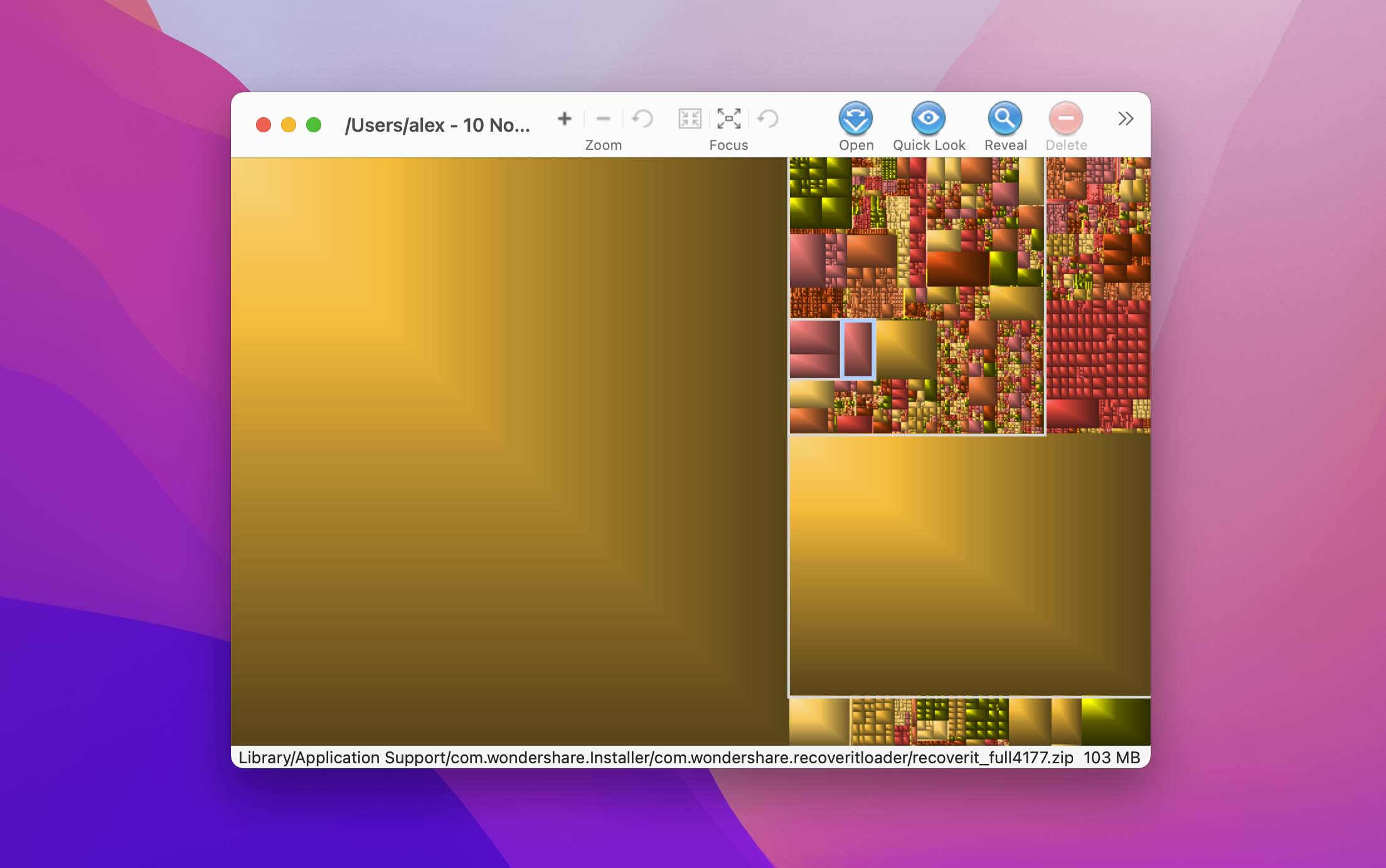Image resolution: width=1386 pixels, height=868 pixels.
Task: Reveal the selected file in Finder
Action: 1005,118
